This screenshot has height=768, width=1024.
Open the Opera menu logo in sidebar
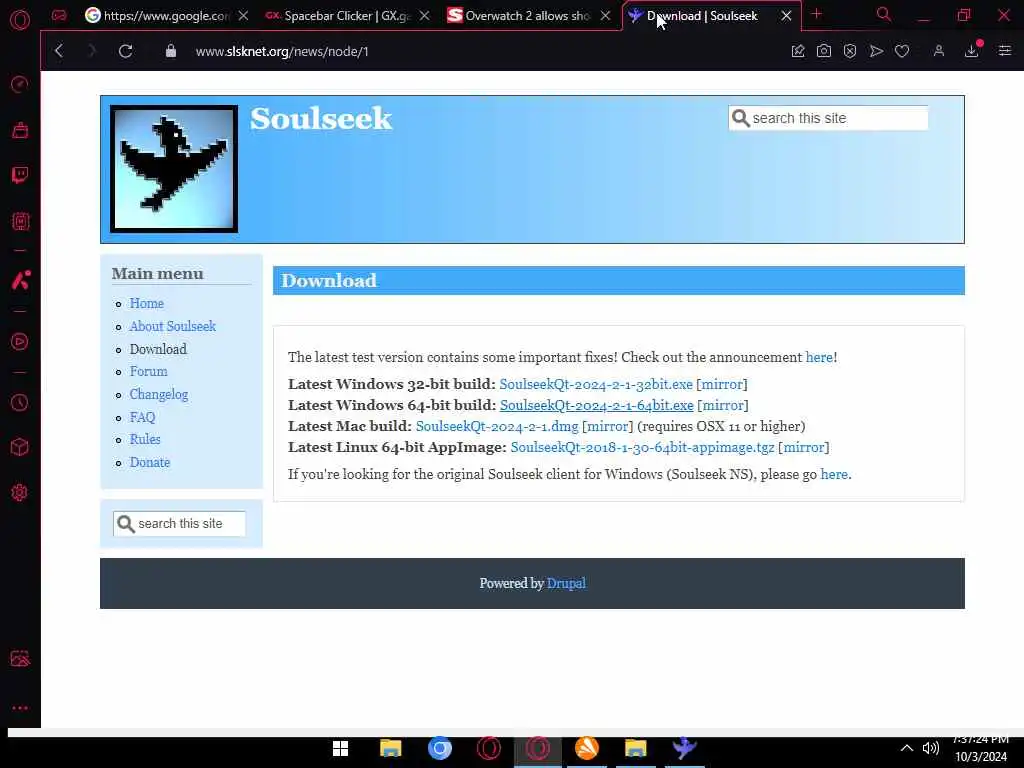click(20, 20)
